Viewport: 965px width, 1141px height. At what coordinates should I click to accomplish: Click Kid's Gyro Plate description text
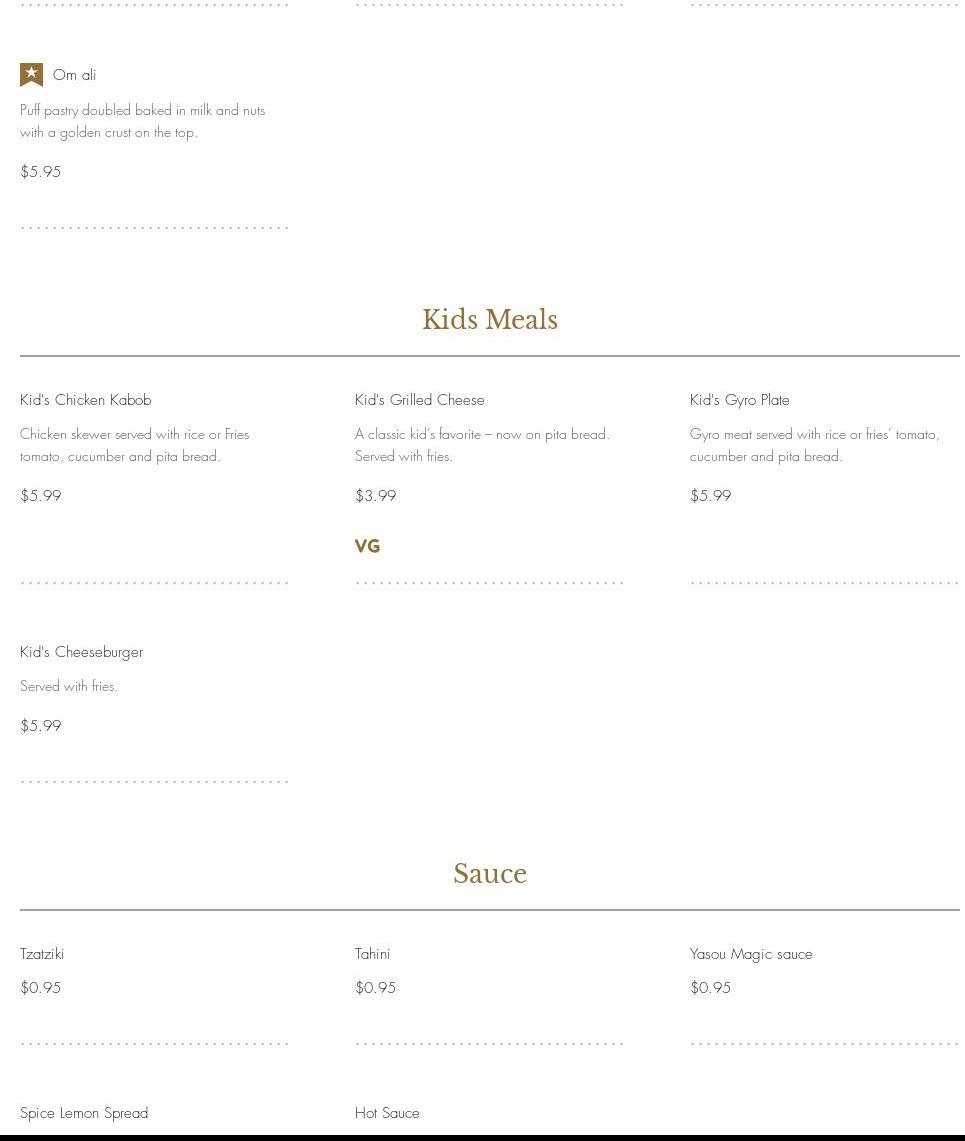814,445
